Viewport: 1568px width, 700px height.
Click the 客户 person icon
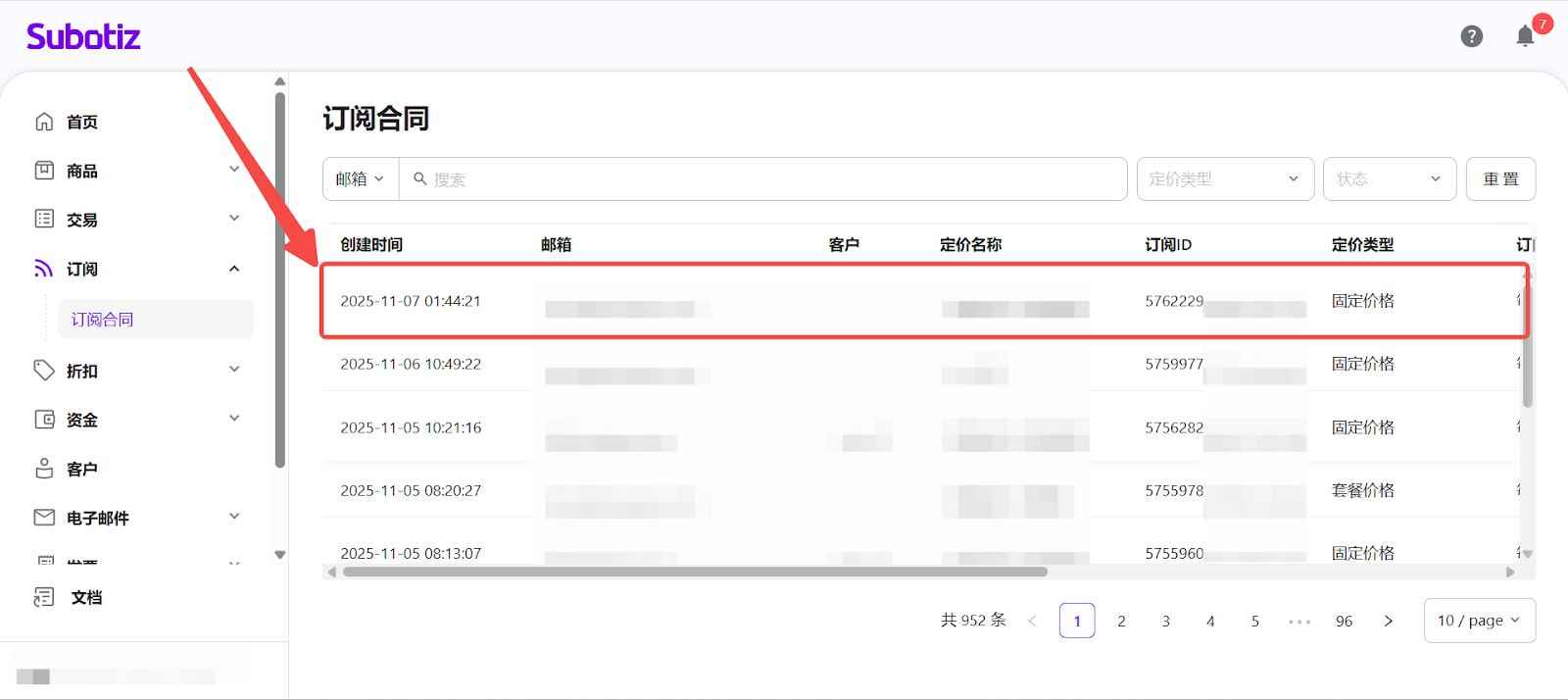click(x=44, y=469)
